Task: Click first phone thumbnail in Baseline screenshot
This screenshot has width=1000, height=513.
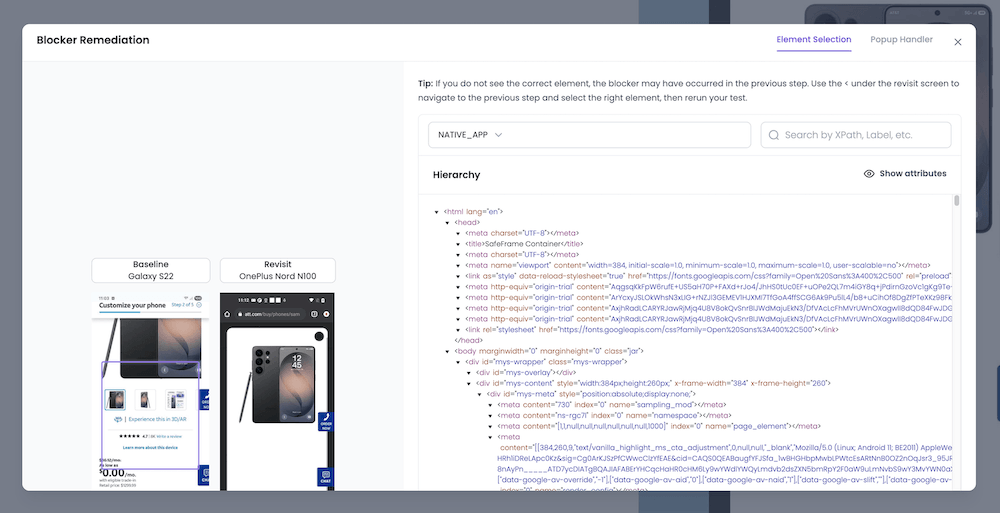Action: 115,399
